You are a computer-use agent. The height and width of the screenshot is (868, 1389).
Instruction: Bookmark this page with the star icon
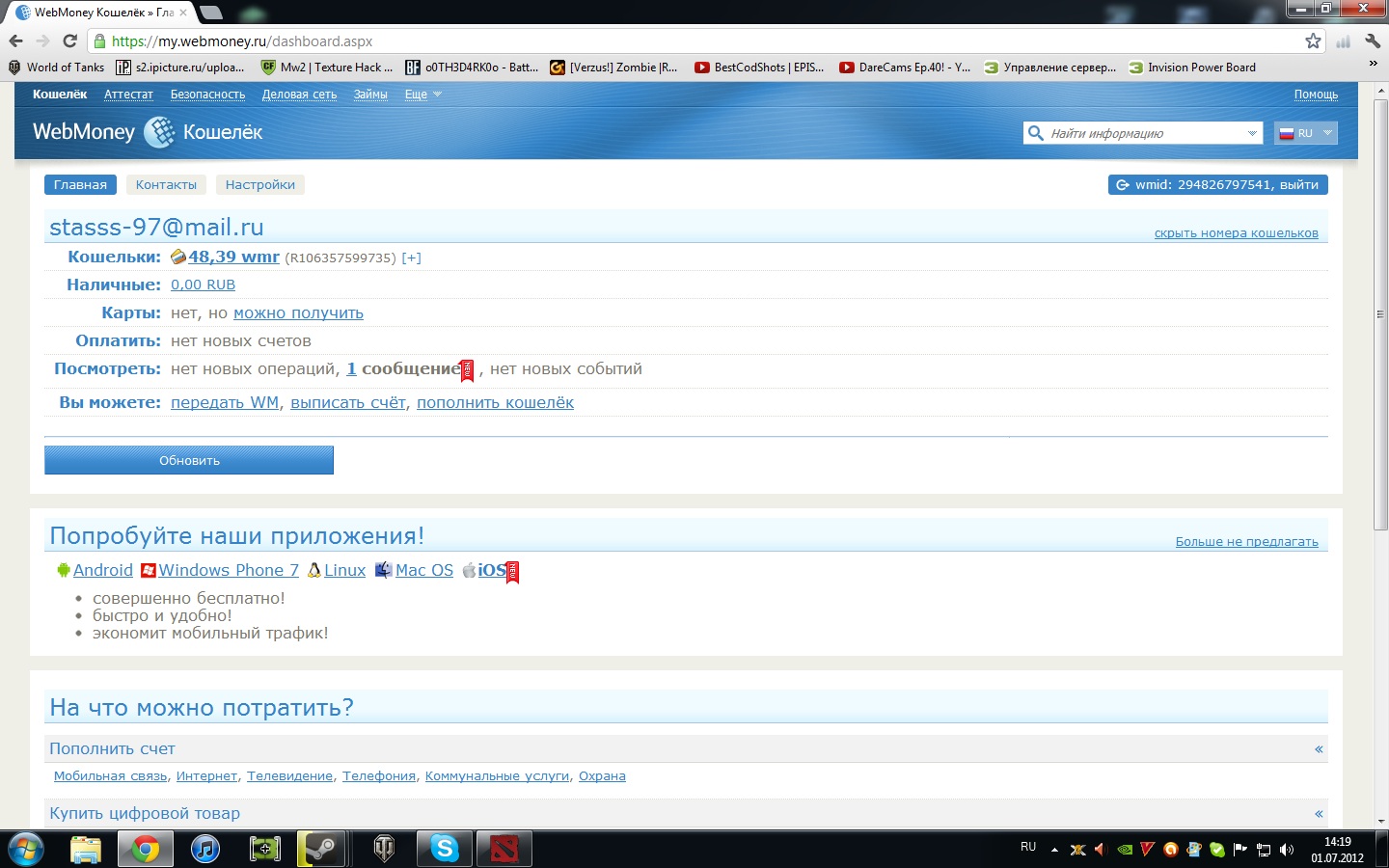pos(1313,41)
